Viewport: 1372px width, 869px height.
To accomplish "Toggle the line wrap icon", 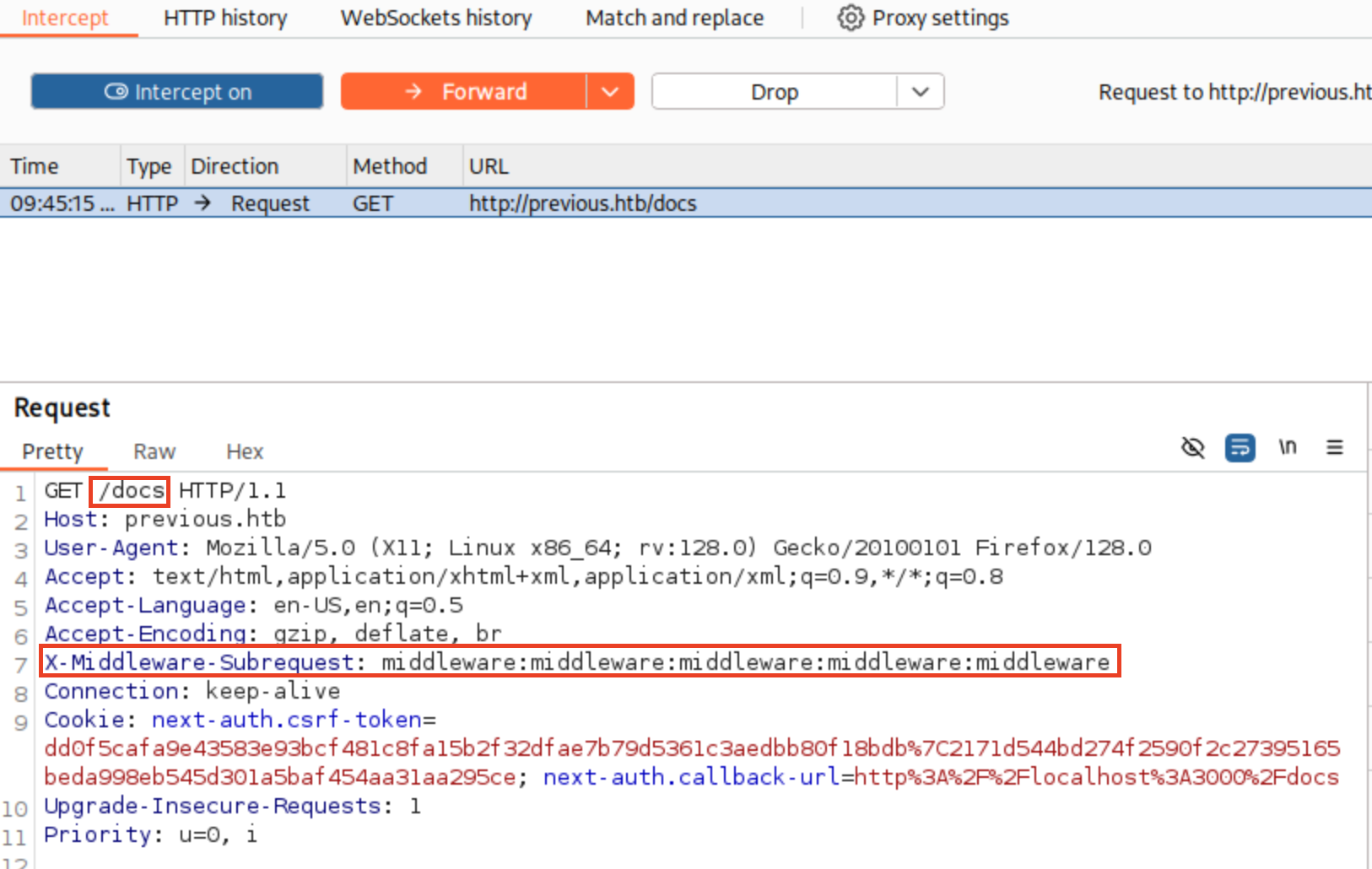I will [1240, 447].
